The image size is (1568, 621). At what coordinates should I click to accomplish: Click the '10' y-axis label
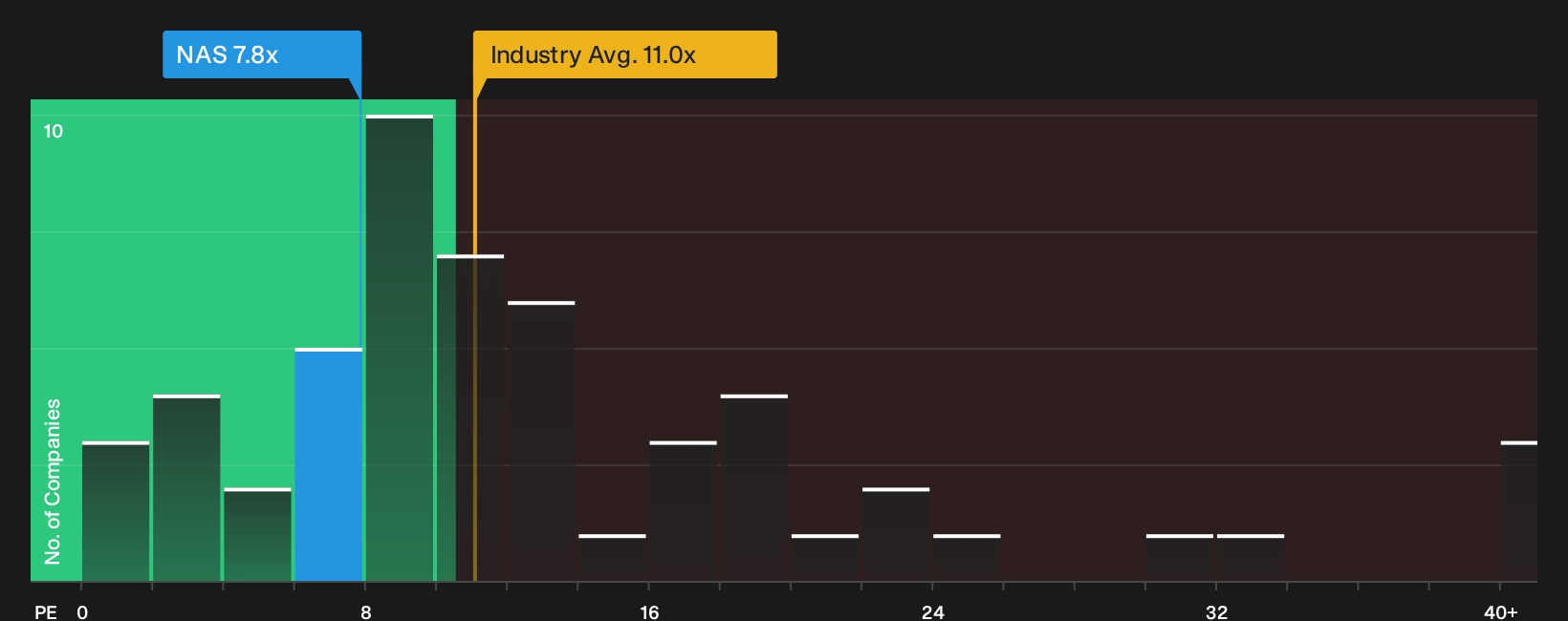54,132
